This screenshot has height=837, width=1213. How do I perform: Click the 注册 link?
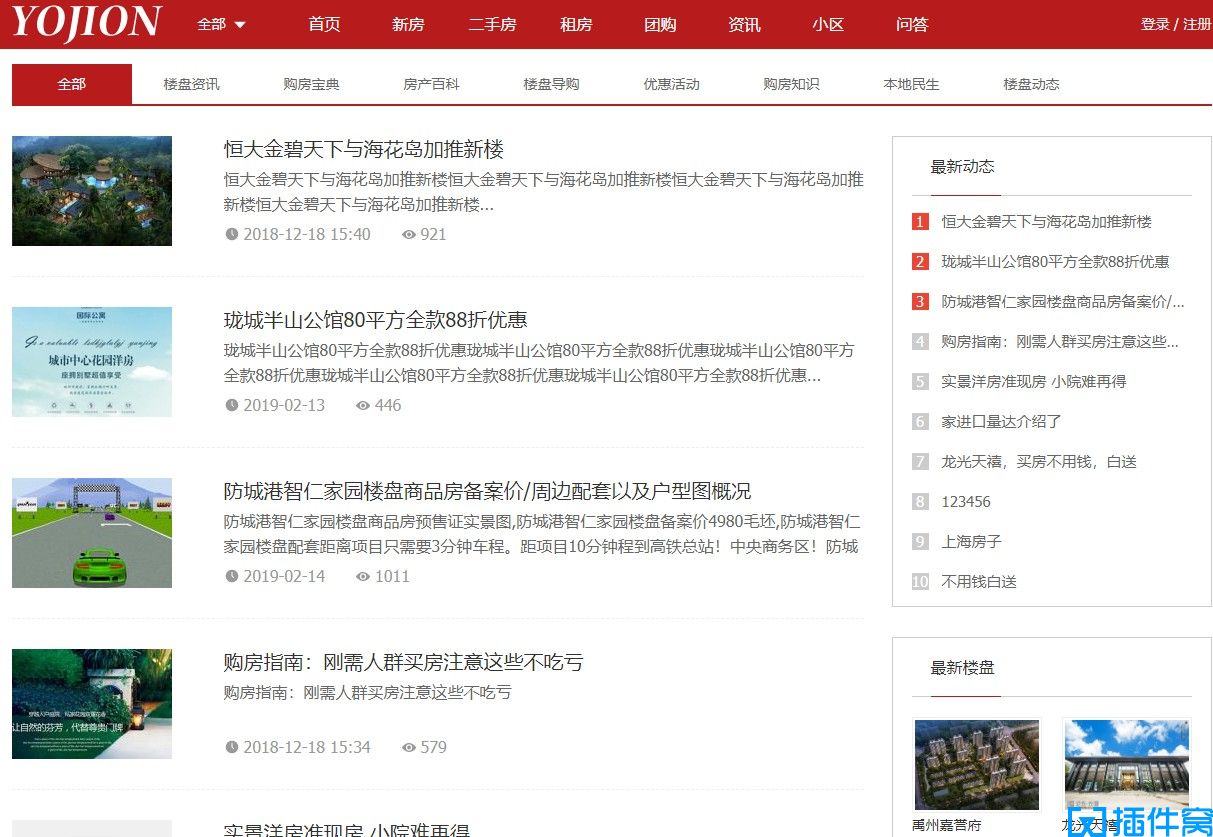tap(1197, 24)
